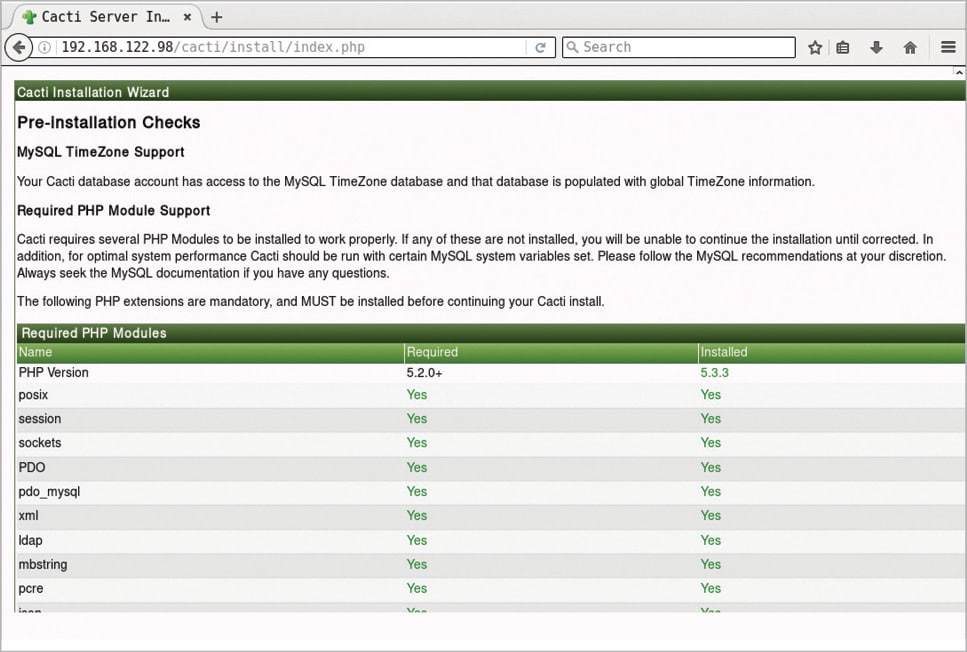967x652 pixels.
Task: Select the pdo_mysql module row
Action: pos(49,492)
